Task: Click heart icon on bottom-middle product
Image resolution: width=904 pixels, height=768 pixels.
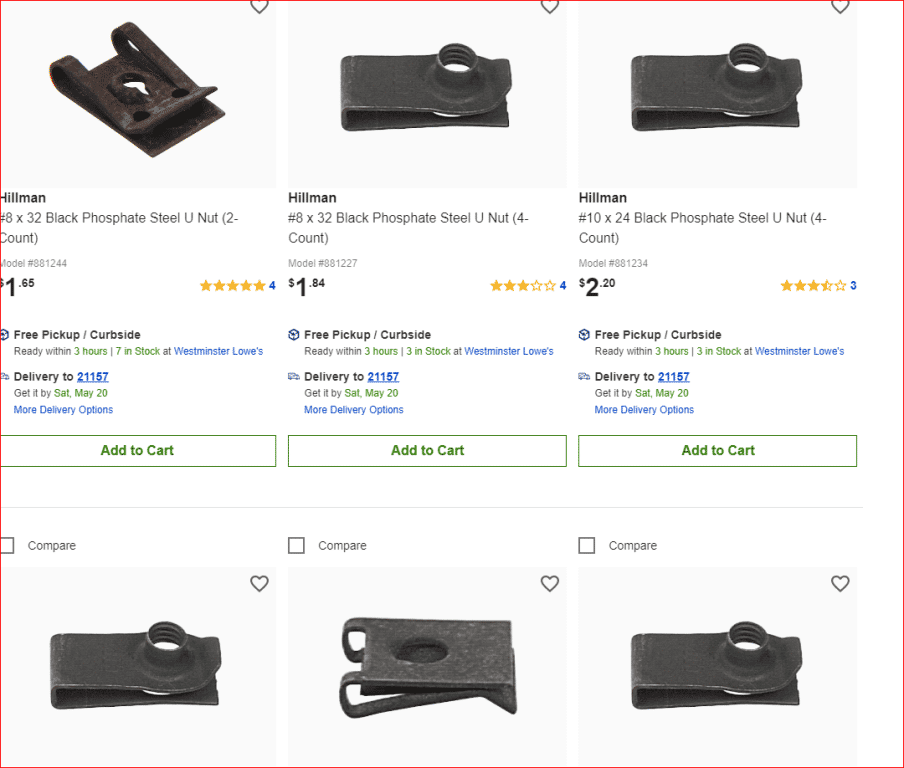Action: [x=549, y=583]
